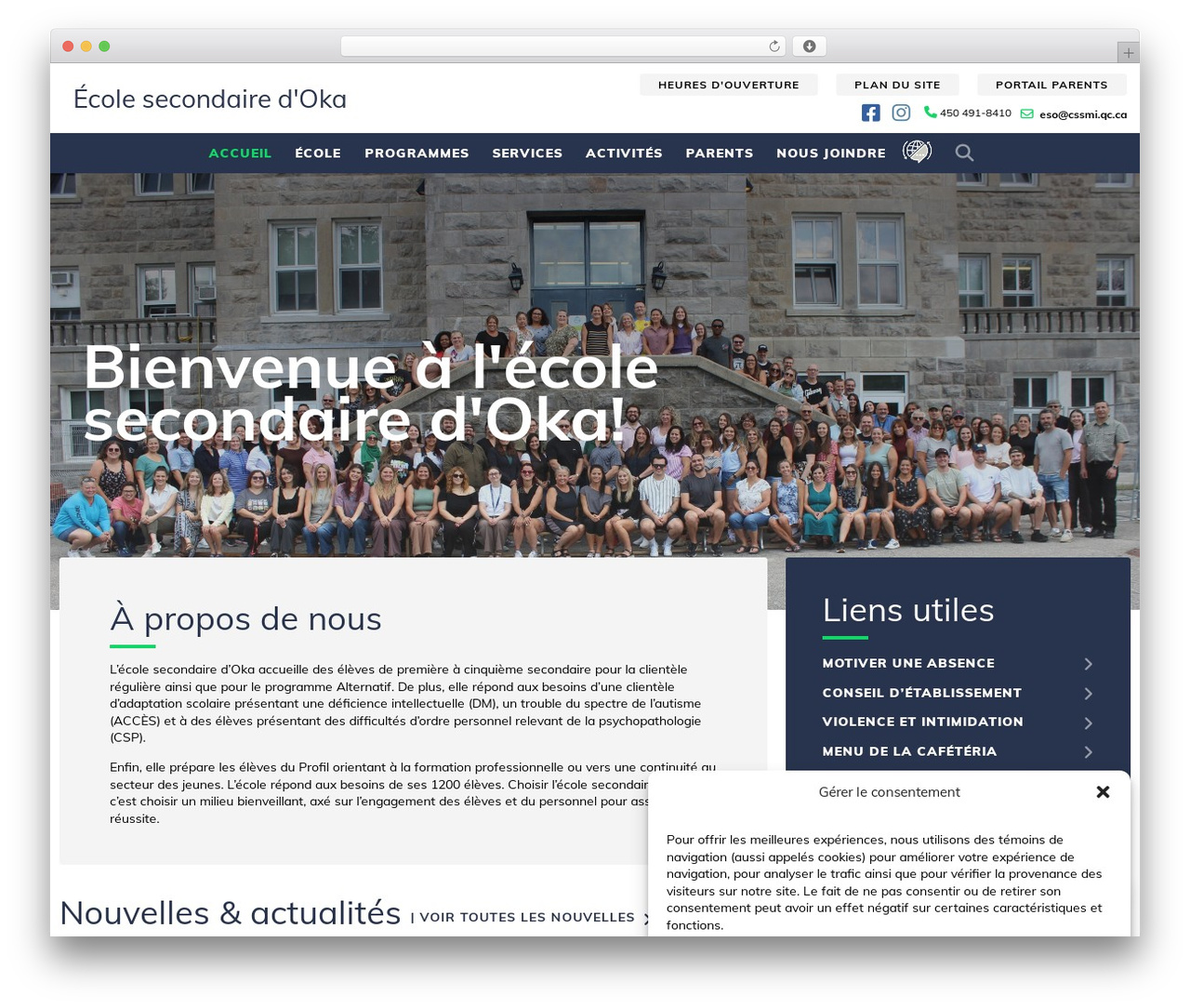Open the search magnifier icon in navigation
The width and height of the screenshot is (1190, 1008).
tap(964, 153)
